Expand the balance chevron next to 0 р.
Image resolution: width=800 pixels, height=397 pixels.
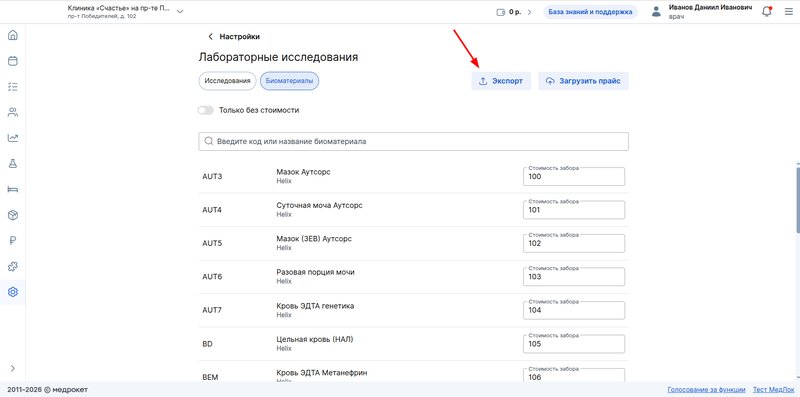[x=529, y=12]
